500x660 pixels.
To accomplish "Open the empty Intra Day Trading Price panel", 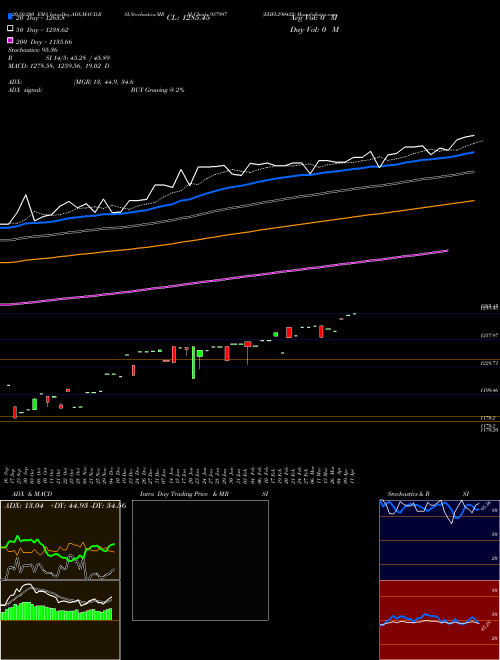I will (200, 560).
